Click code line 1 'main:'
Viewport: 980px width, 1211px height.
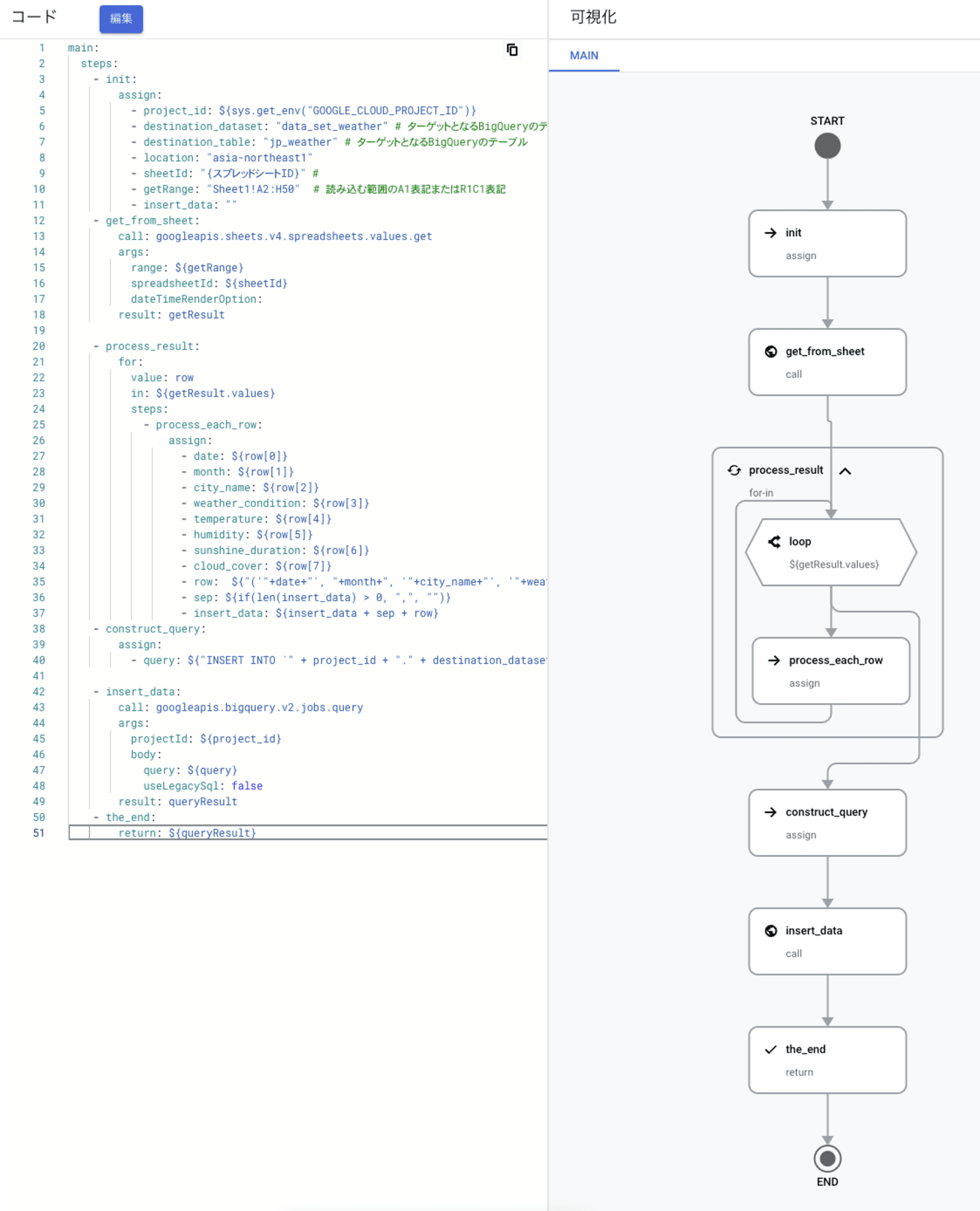[83, 48]
